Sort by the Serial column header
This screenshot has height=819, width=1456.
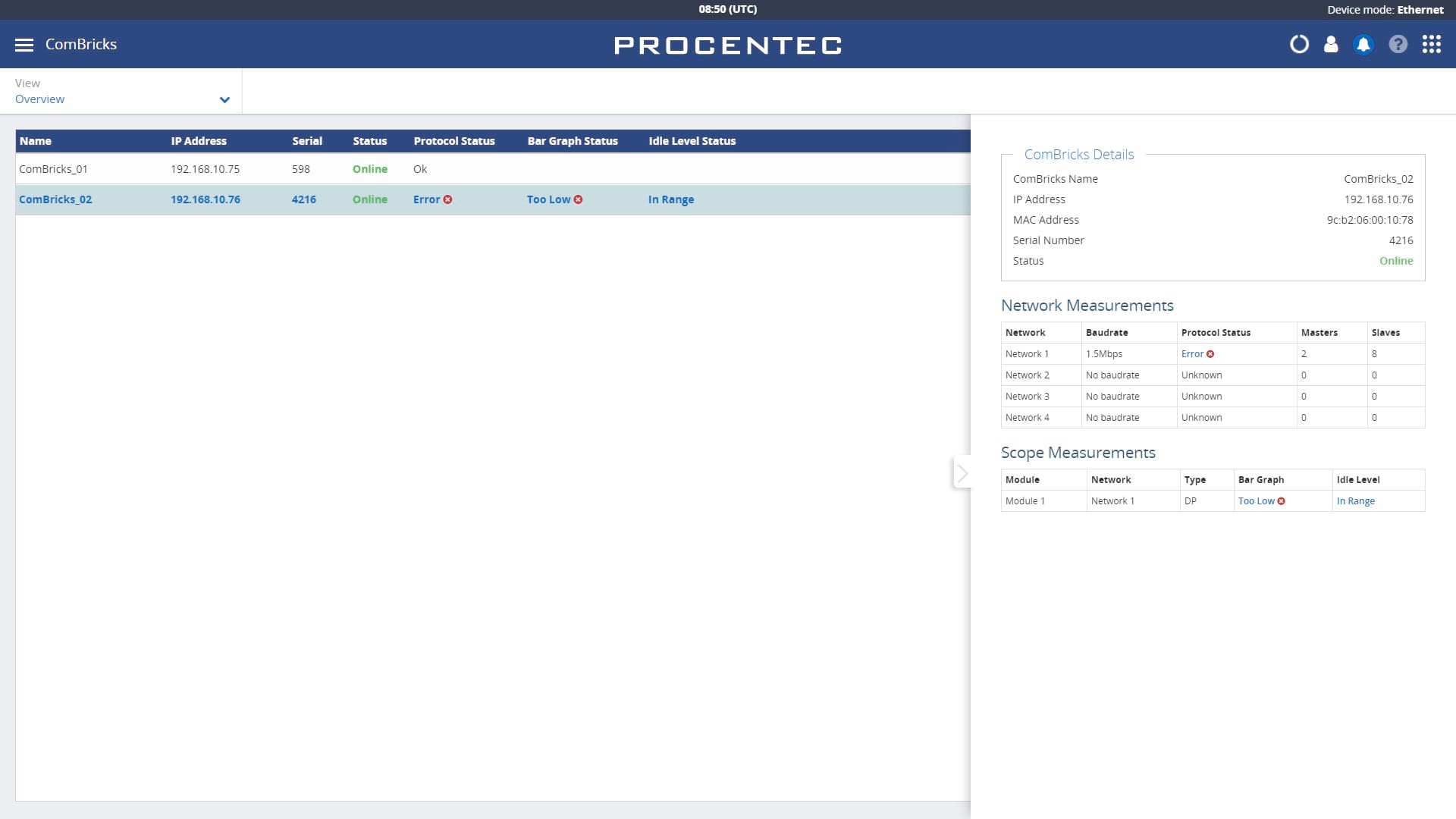coord(307,141)
